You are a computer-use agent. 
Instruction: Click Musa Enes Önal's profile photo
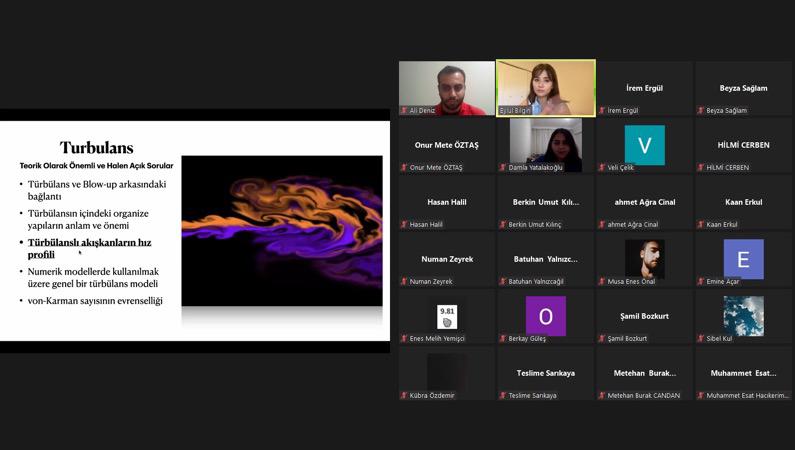[644, 259]
